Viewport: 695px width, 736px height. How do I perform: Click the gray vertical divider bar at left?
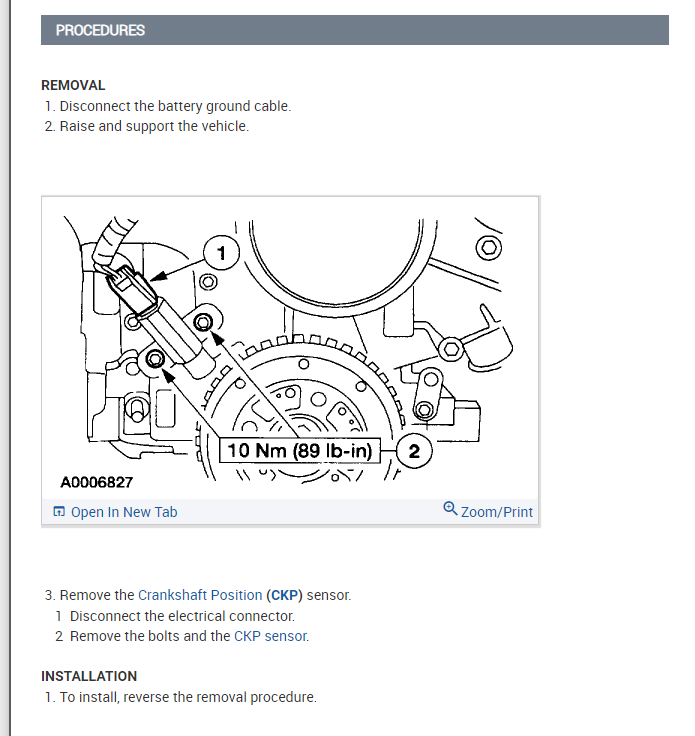coord(8,368)
